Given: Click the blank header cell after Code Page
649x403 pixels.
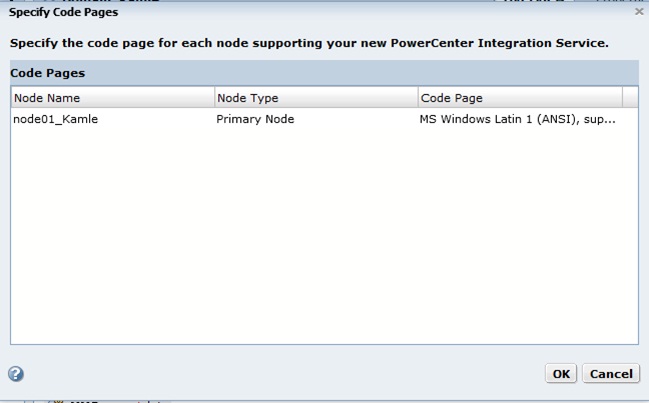Looking at the screenshot, I should click(x=630, y=98).
